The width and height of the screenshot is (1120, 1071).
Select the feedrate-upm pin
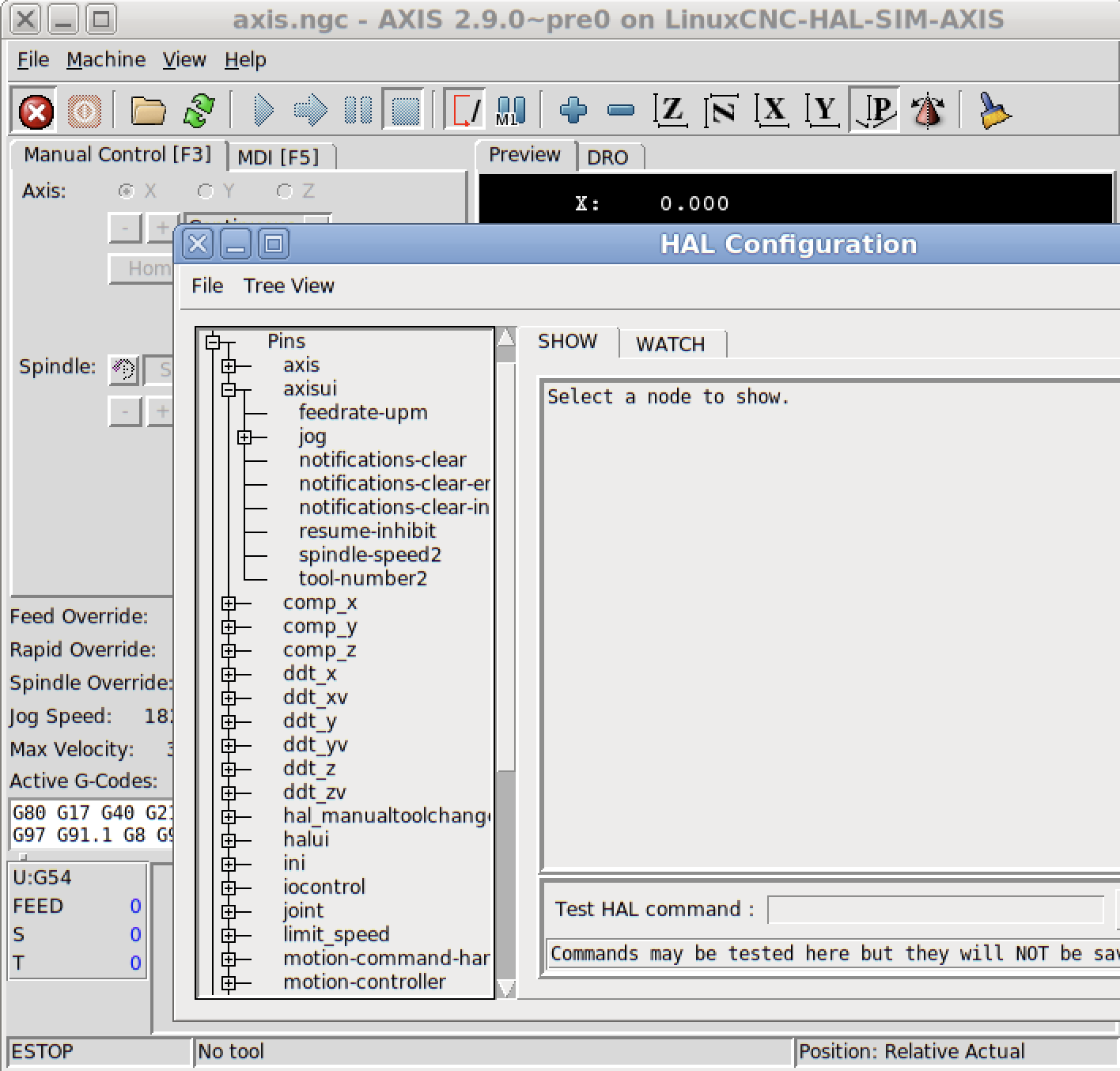363,413
